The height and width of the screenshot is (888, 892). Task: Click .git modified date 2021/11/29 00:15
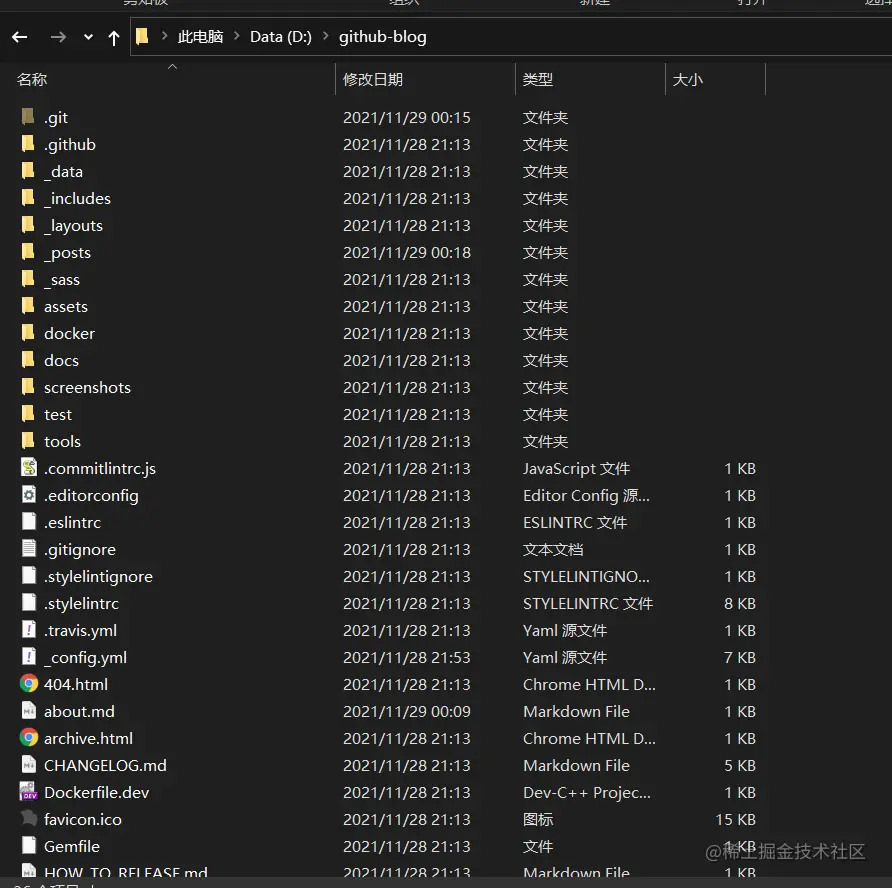tap(407, 118)
